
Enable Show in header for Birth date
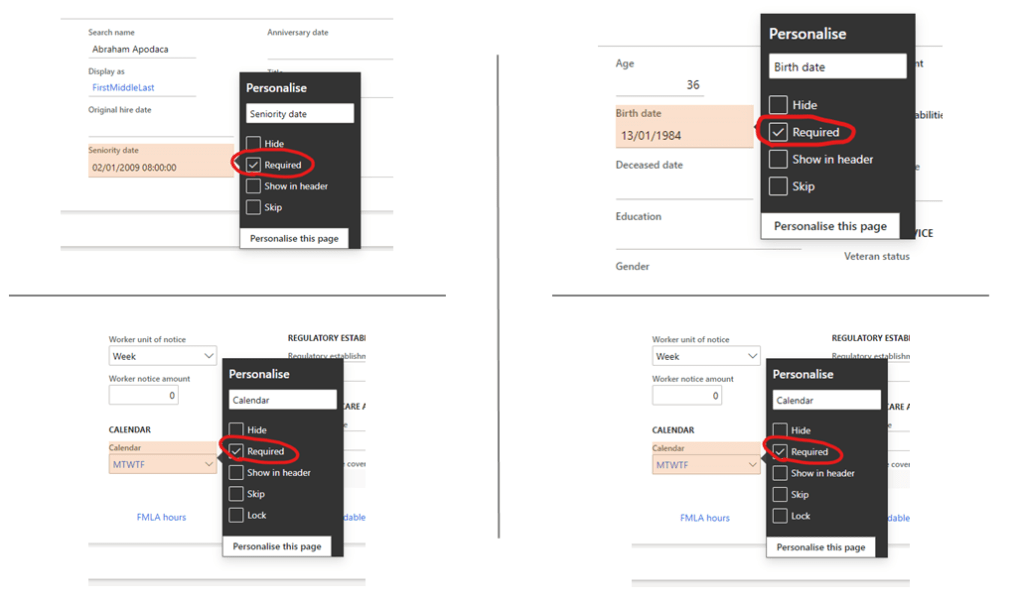778,159
